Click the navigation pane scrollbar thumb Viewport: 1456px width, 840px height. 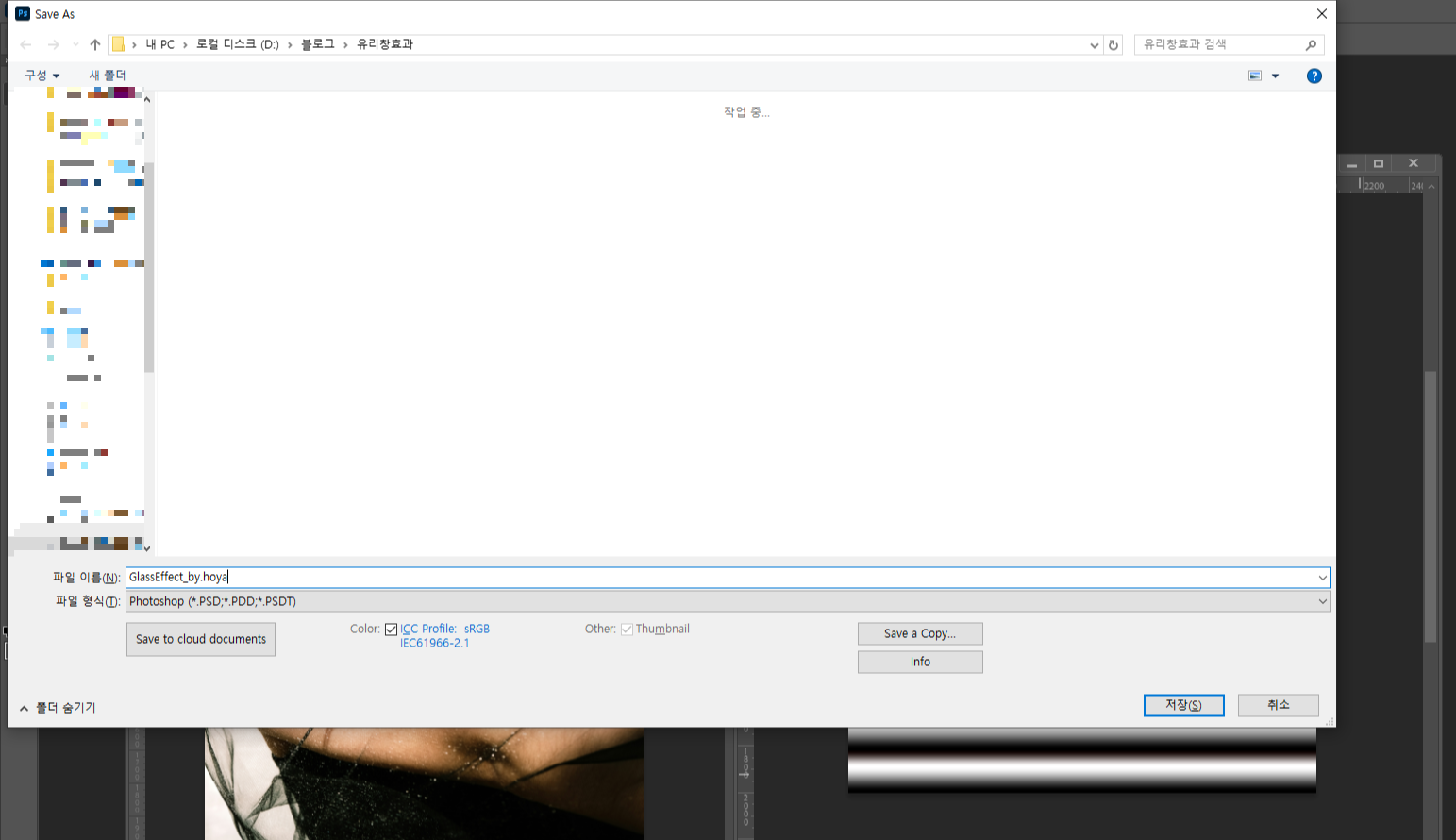(148, 267)
